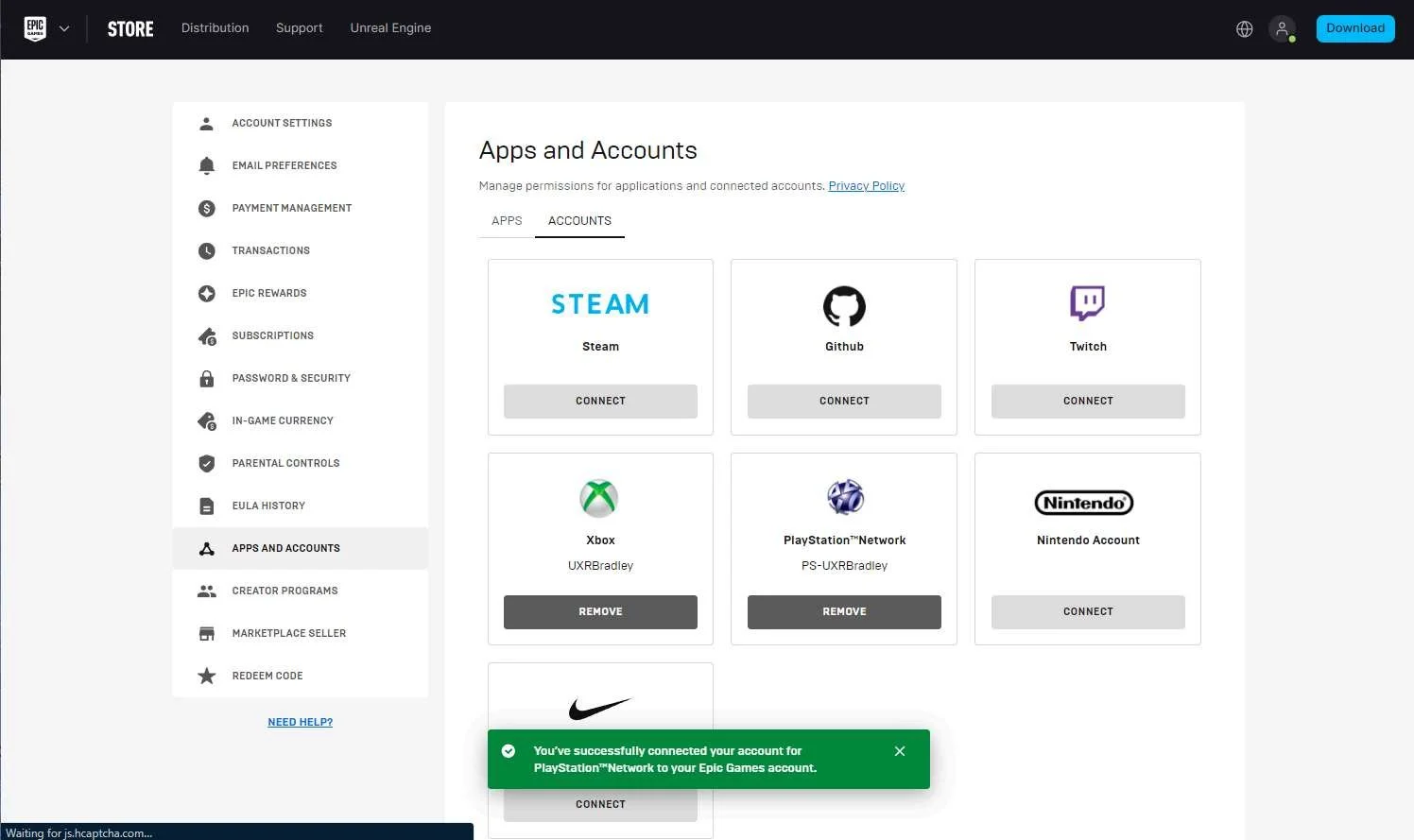The width and height of the screenshot is (1414, 840).
Task: Click the Xbox username UXRBradley
Action: 600,566
